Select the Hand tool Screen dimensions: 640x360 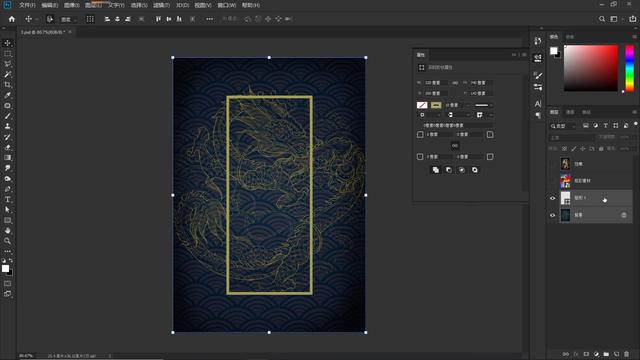point(7,231)
